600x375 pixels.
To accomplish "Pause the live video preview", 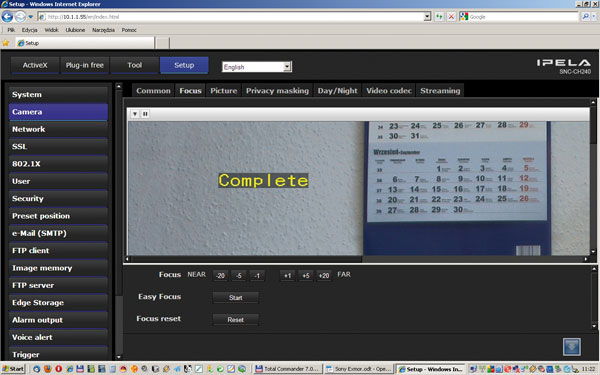I will pos(145,114).
